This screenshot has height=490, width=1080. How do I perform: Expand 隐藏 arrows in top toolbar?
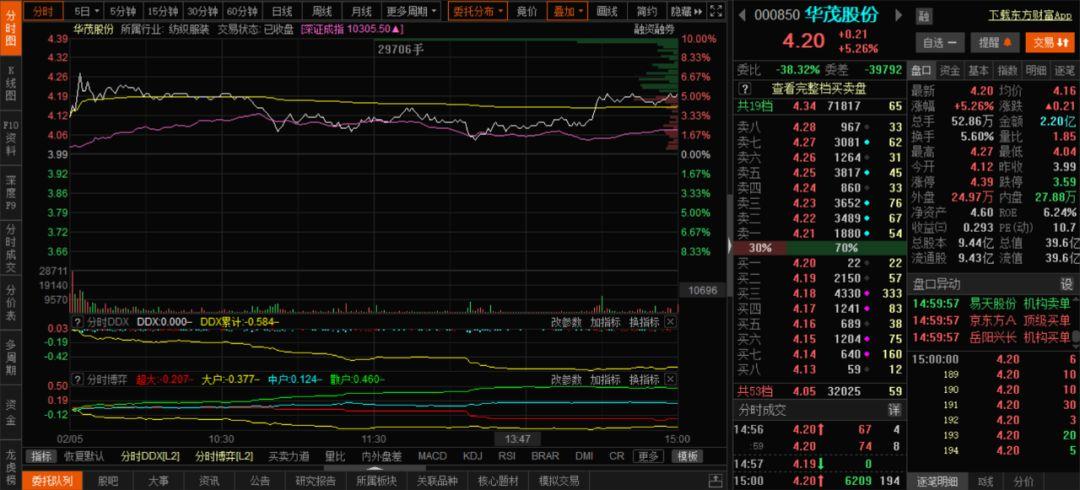click(687, 11)
